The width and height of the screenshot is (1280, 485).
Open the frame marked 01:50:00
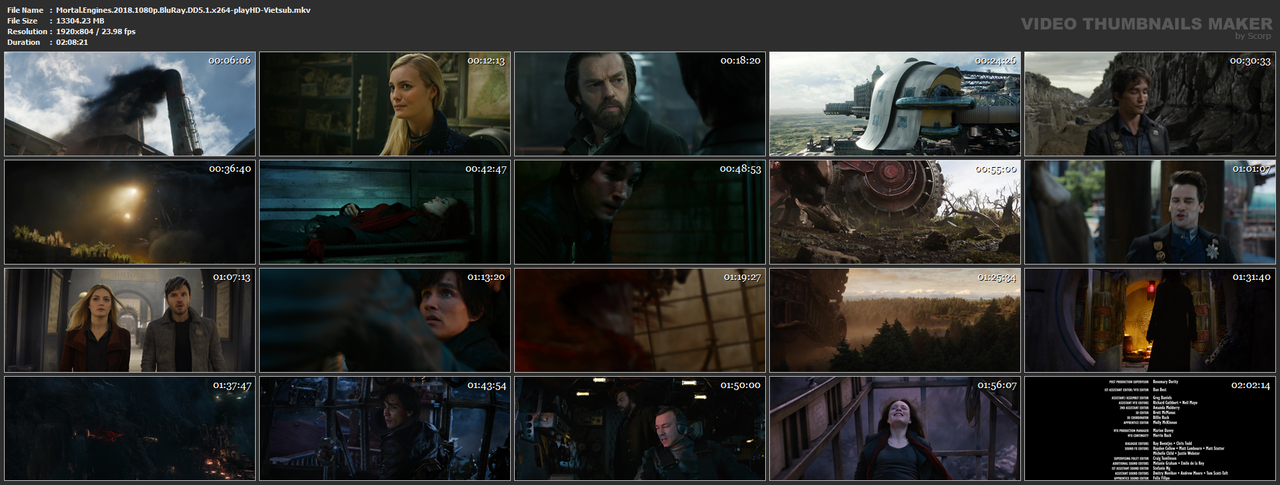[640, 427]
